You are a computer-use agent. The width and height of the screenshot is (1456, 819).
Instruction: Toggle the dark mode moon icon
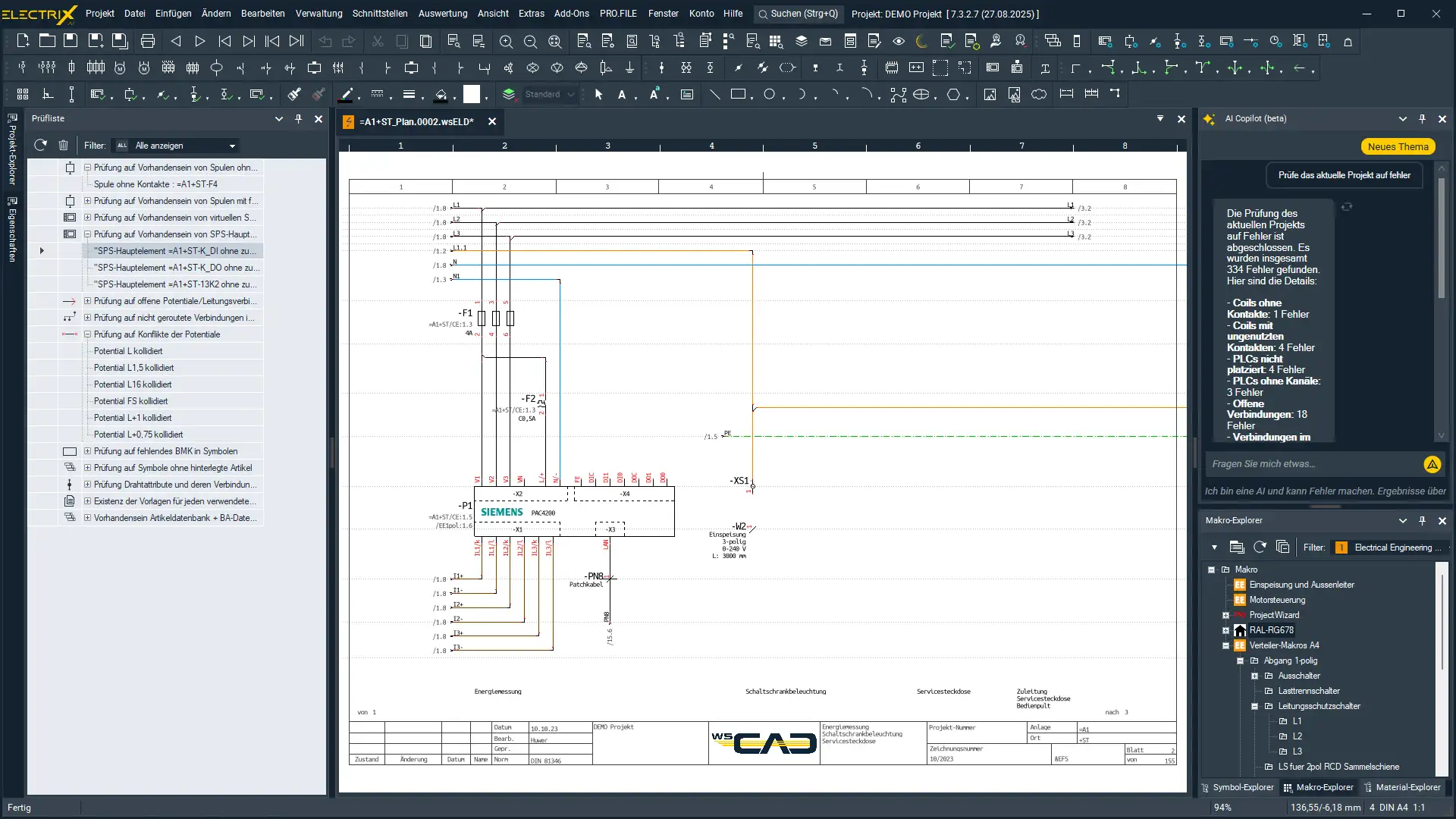click(921, 41)
